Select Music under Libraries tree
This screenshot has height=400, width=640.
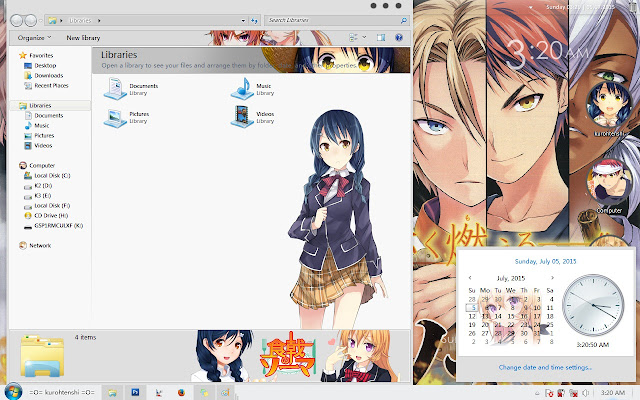[x=37, y=125]
